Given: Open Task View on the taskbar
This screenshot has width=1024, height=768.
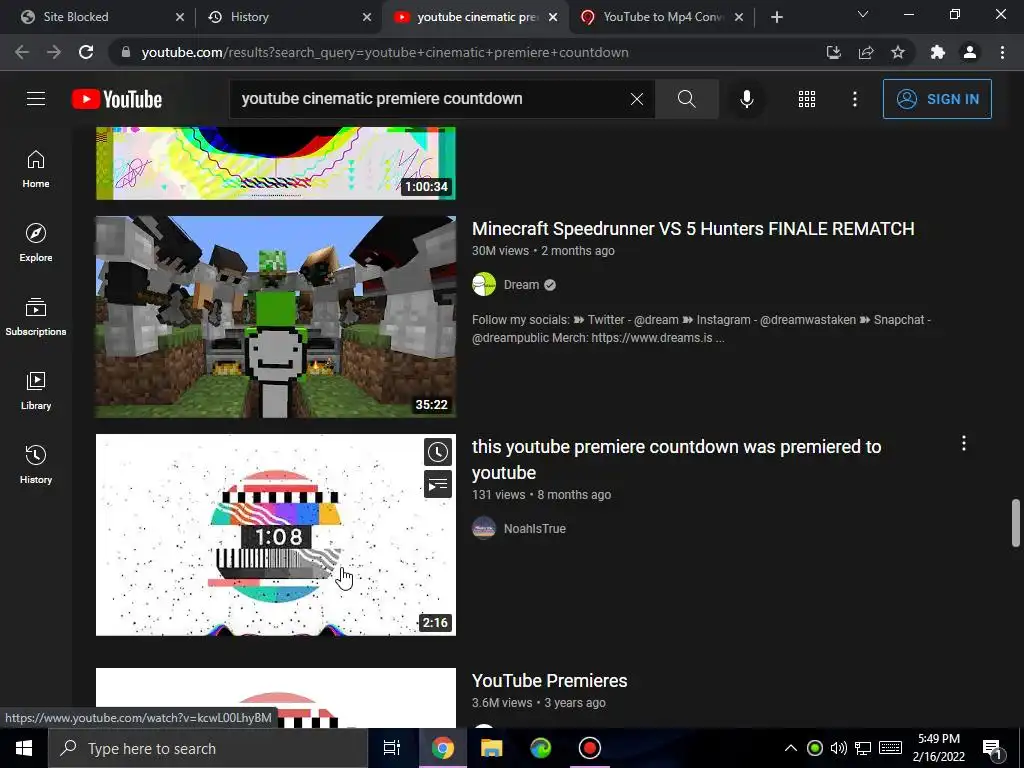Looking at the screenshot, I should point(391,748).
